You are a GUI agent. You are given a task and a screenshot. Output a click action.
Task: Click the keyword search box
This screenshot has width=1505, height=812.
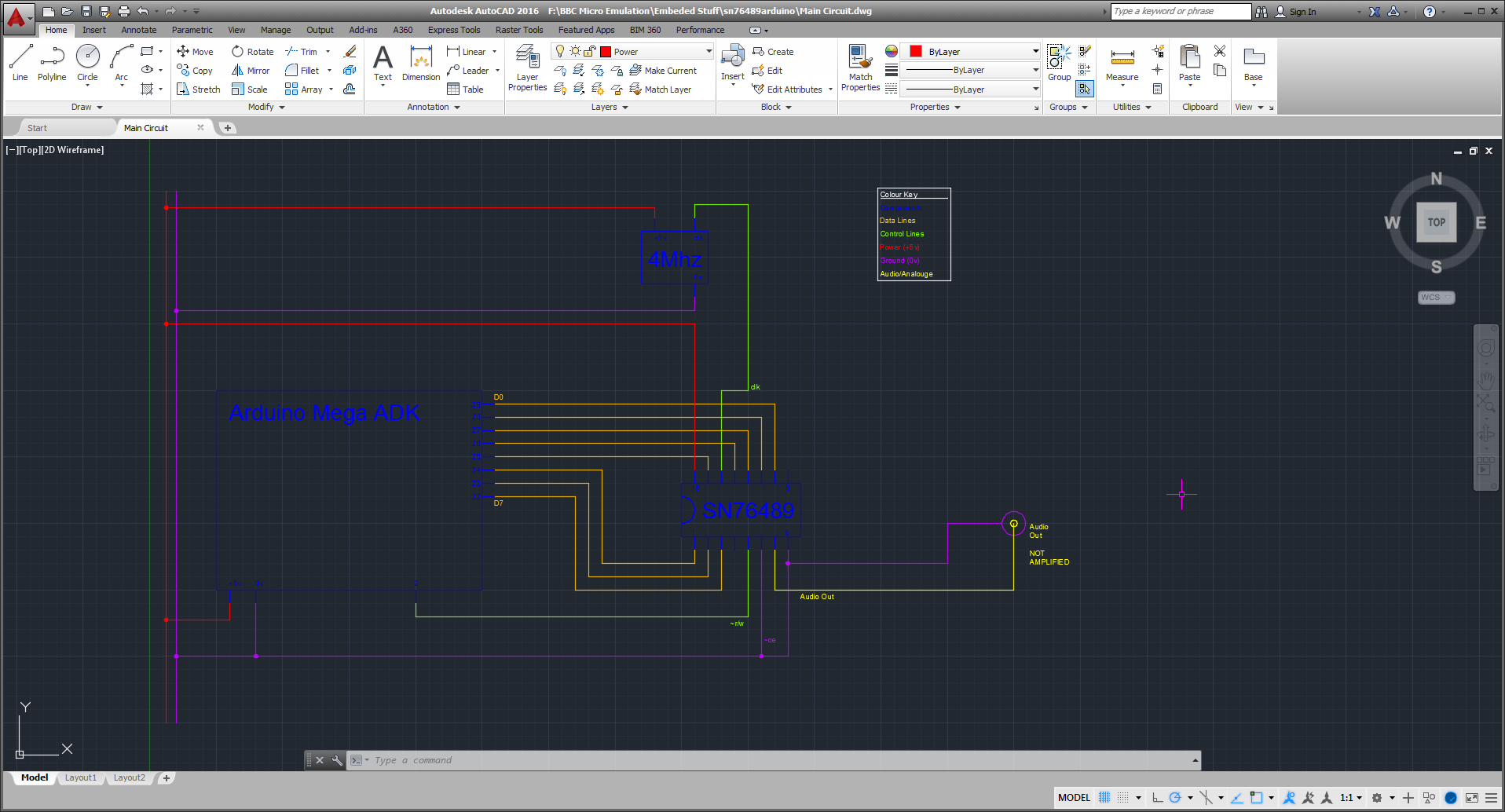(1181, 11)
